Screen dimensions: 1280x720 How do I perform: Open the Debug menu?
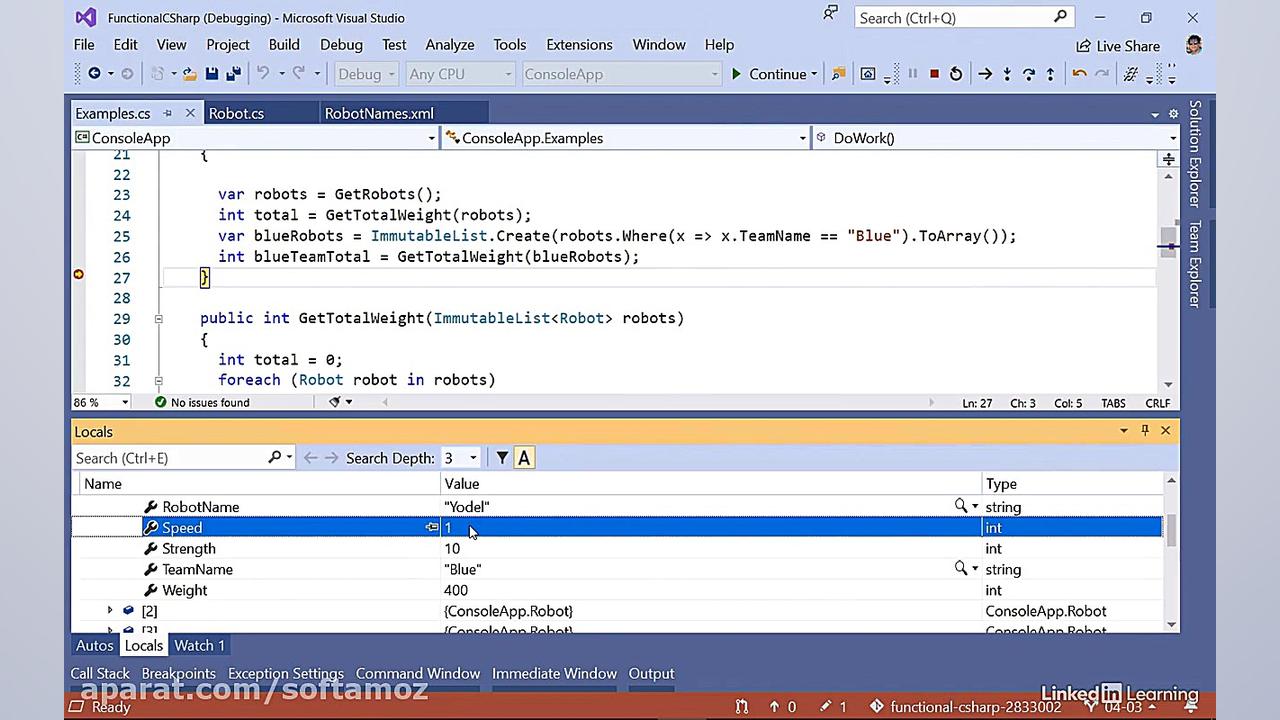[x=341, y=45]
